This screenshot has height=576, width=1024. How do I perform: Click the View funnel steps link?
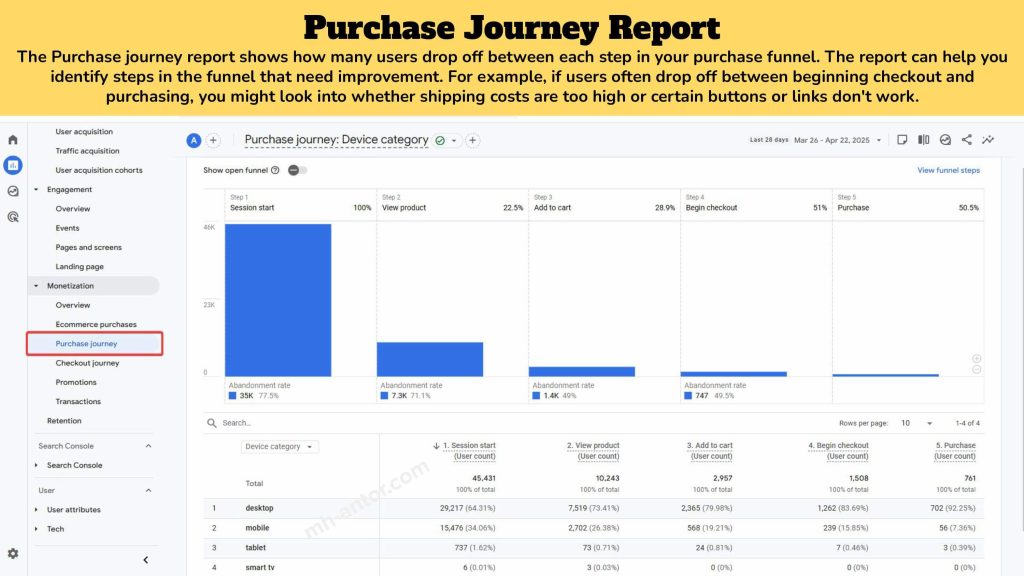(x=948, y=170)
